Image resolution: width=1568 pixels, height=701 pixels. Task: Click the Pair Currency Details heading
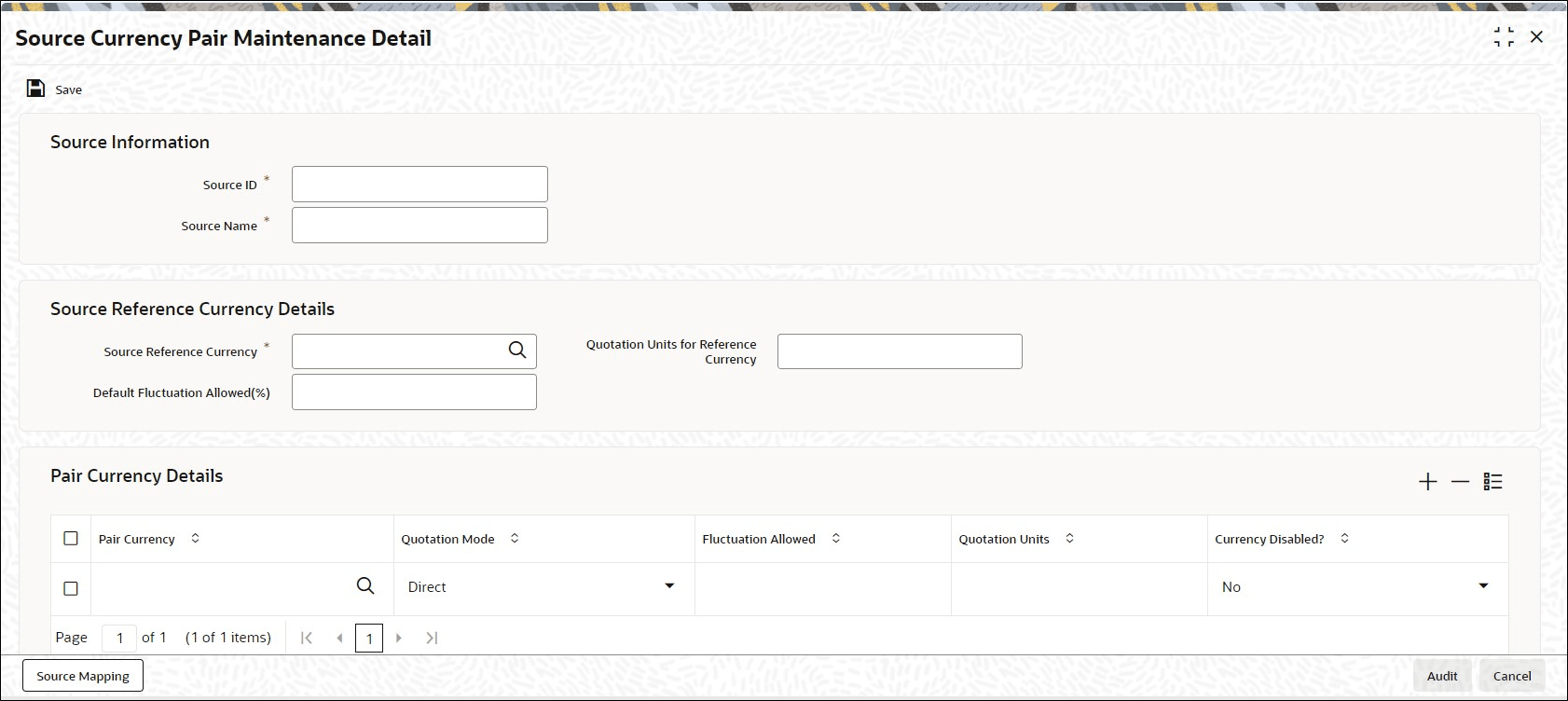(x=137, y=475)
